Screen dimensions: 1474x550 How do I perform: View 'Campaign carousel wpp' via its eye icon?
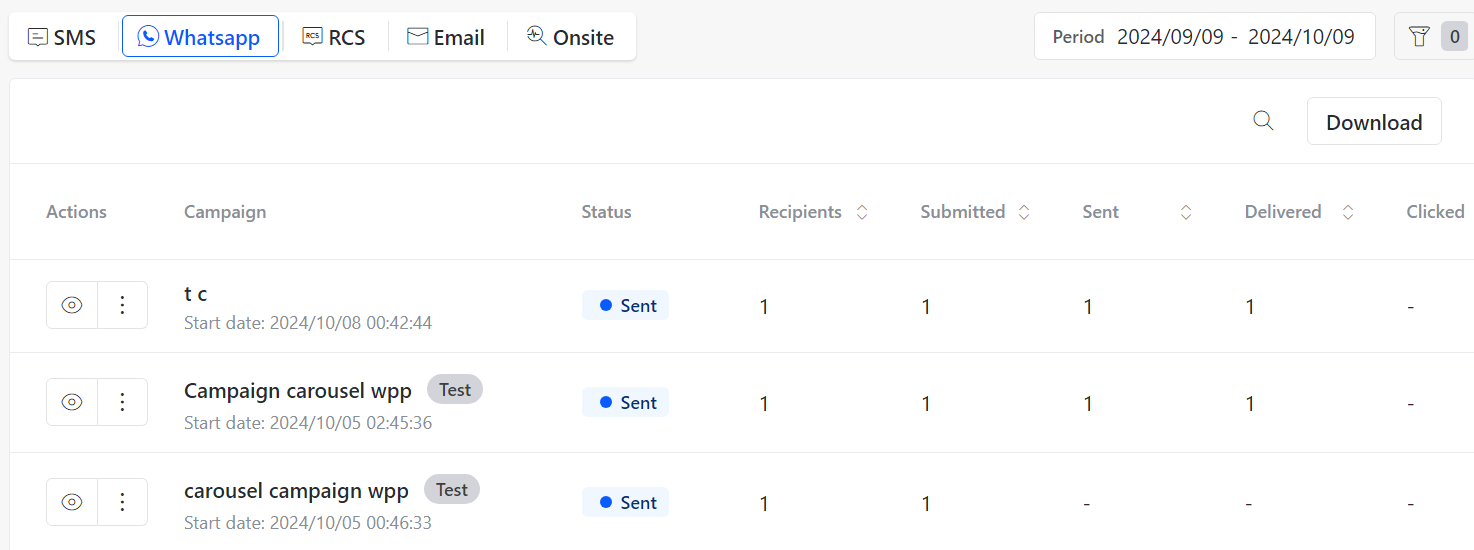click(x=72, y=402)
